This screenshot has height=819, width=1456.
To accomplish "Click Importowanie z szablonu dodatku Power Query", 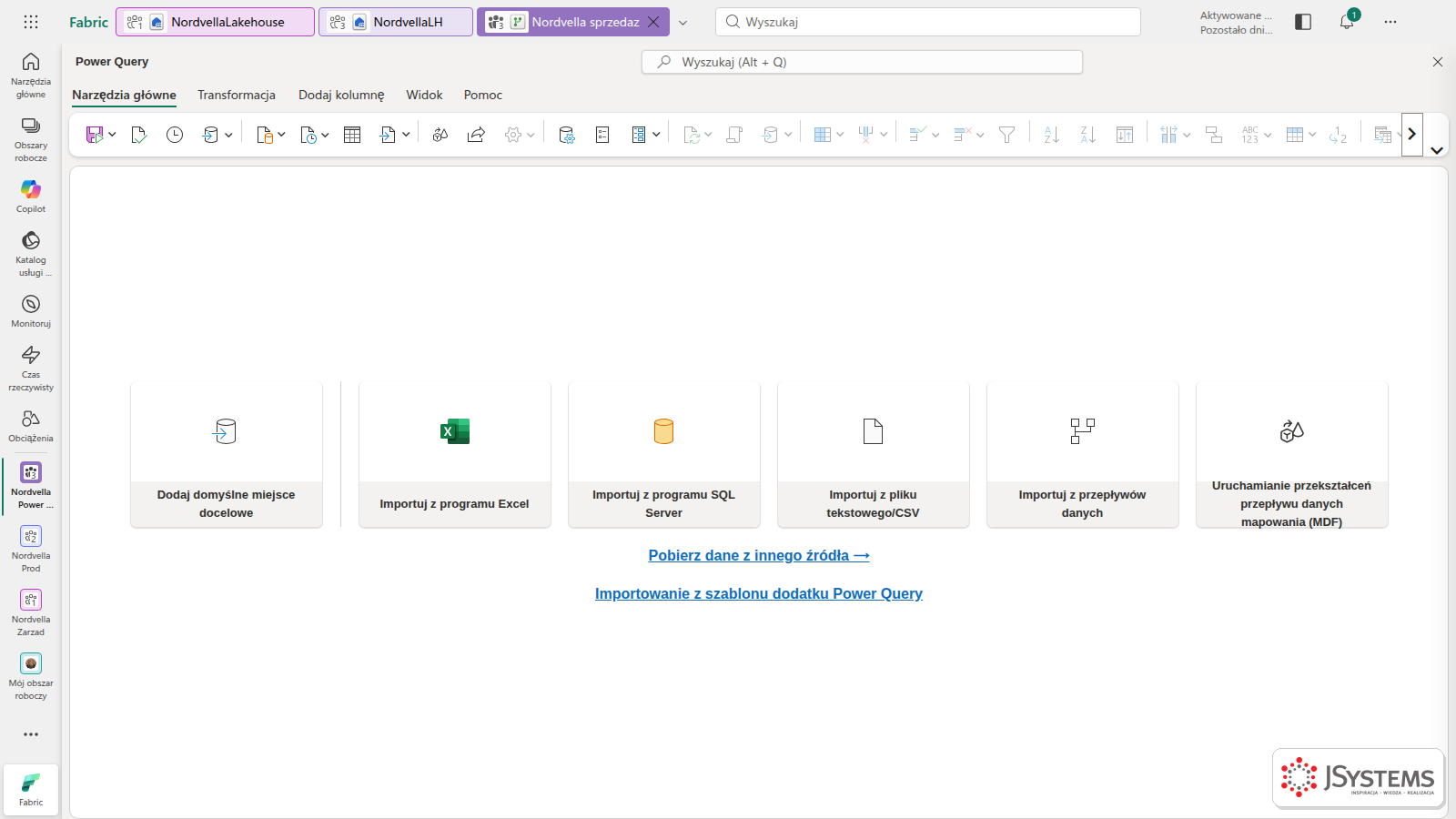I will pos(759,593).
